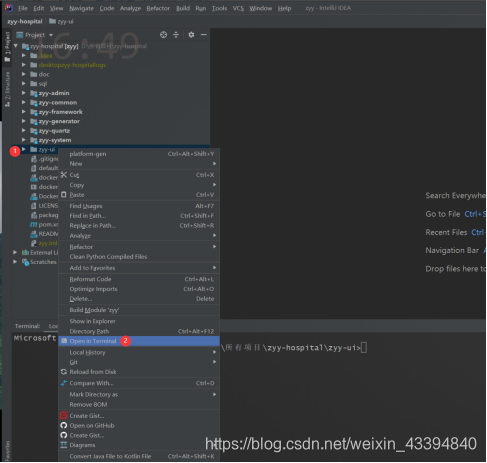Open the Refactor menu in menu bar
Viewport: 487px width, 463px height.
(x=158, y=8)
